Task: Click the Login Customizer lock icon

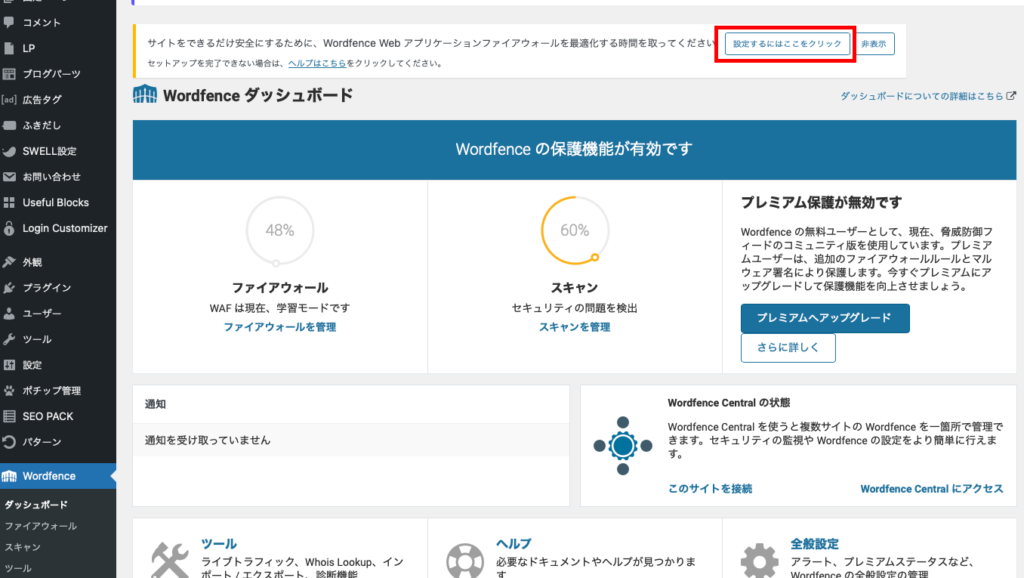Action: [x=9, y=228]
